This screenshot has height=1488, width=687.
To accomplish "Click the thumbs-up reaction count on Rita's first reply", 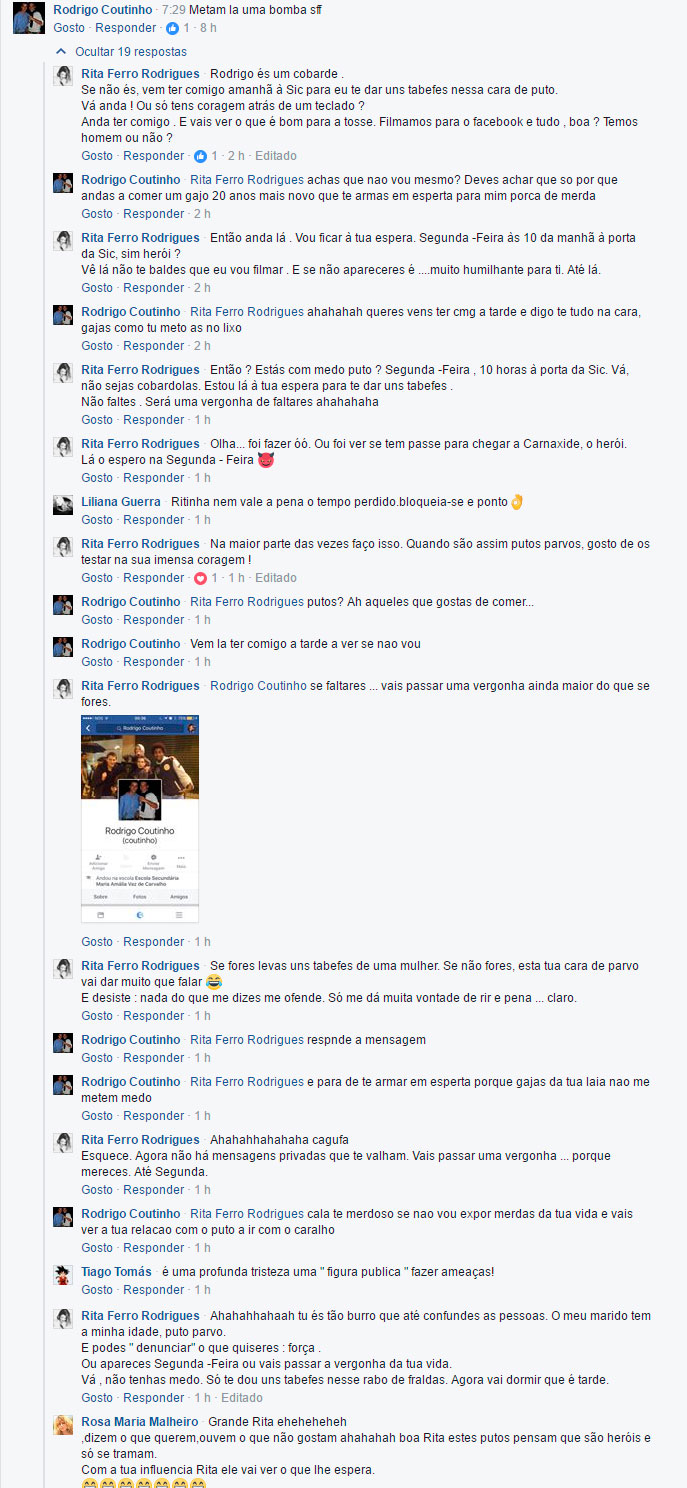I will (x=207, y=156).
